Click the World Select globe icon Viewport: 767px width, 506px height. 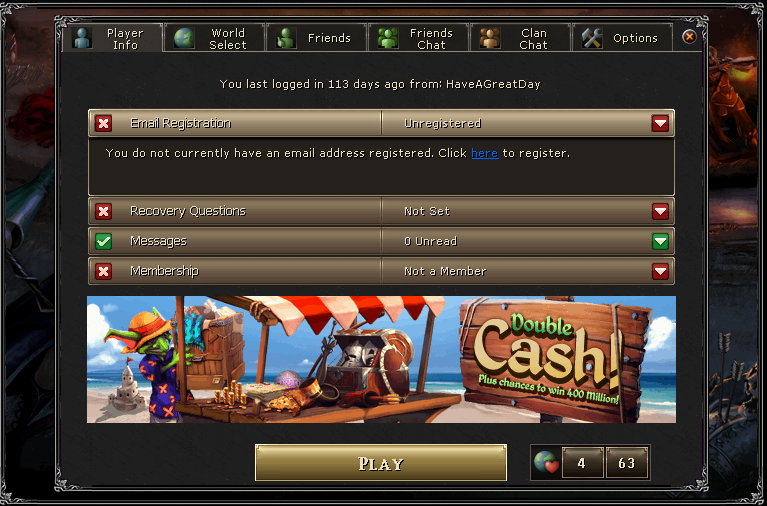point(184,38)
